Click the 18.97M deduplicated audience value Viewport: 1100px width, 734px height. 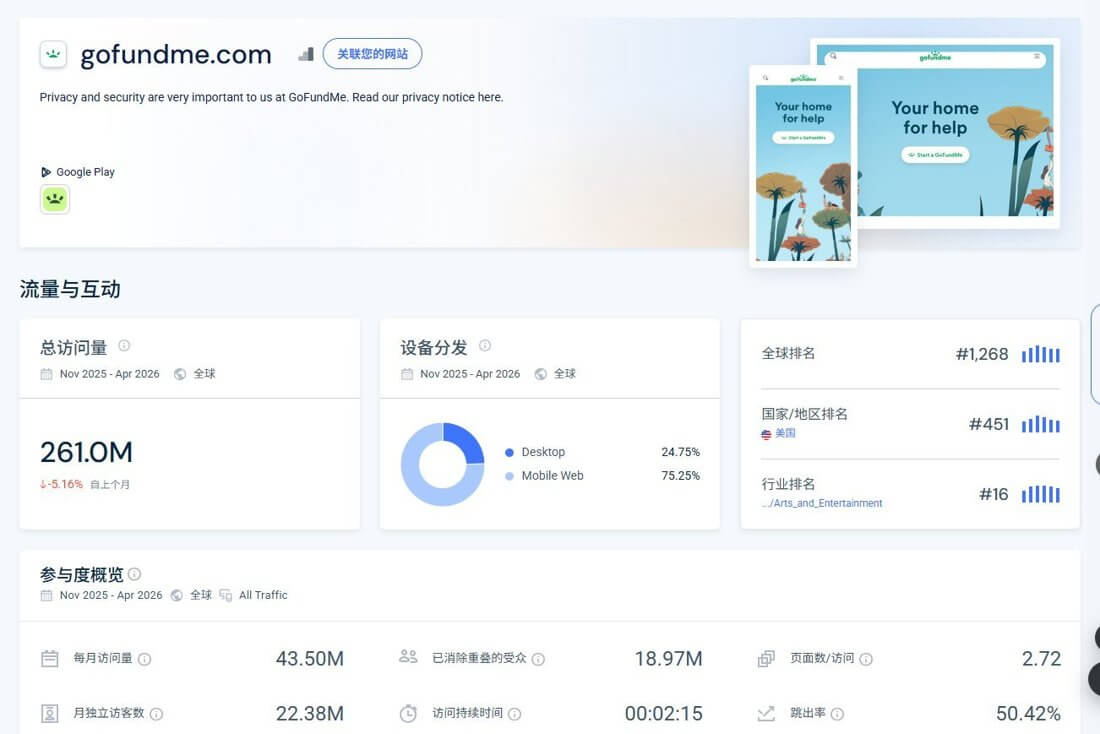[669, 659]
